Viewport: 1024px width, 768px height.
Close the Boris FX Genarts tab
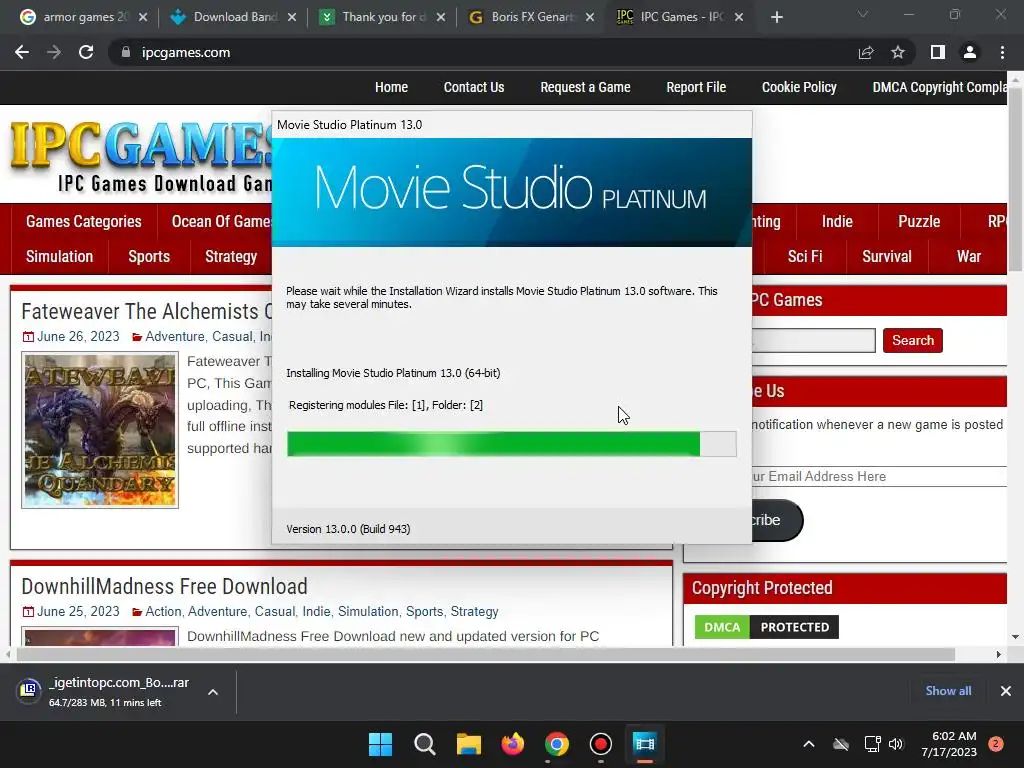(x=590, y=17)
